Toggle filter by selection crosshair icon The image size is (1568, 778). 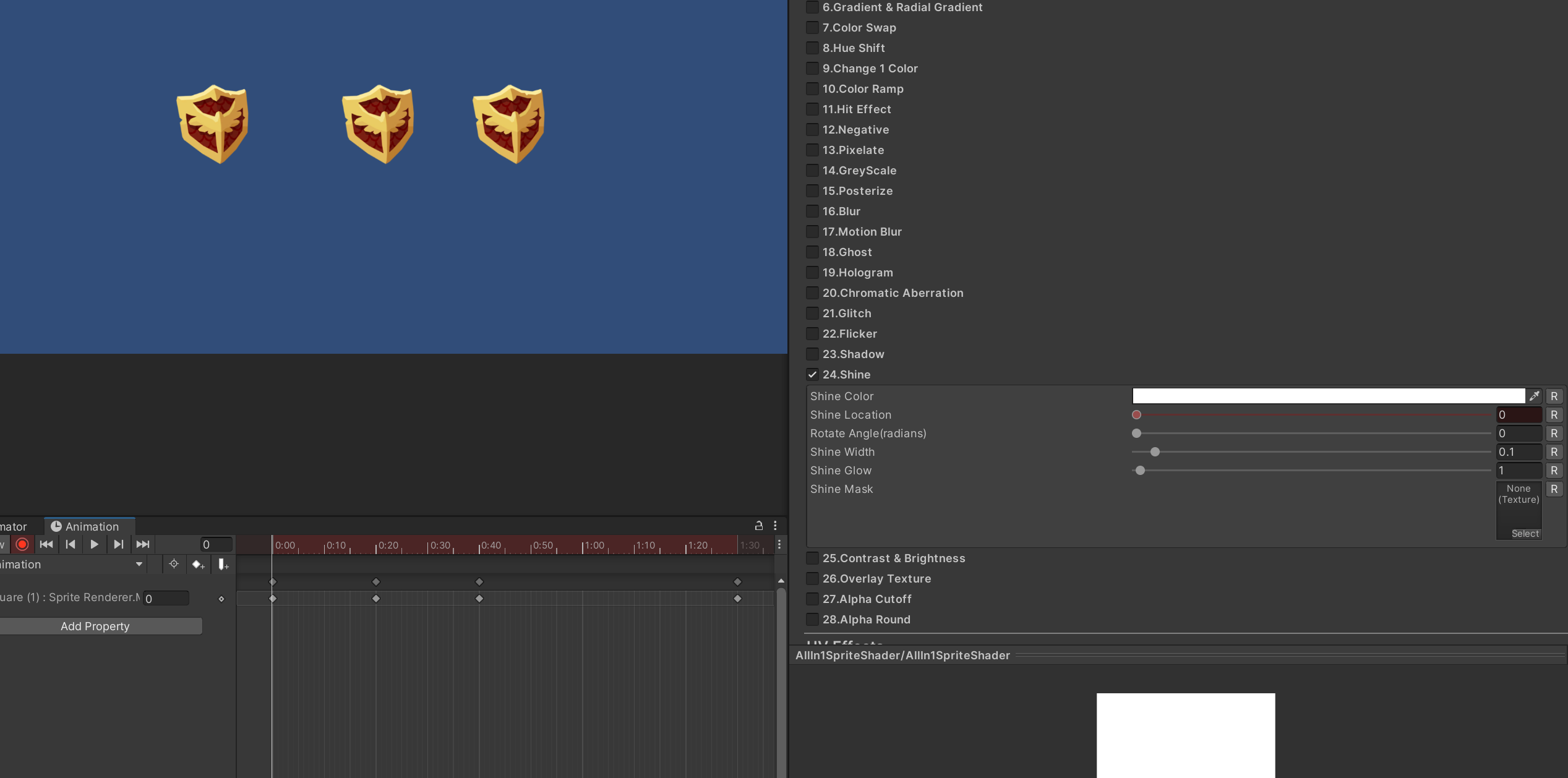pos(174,564)
